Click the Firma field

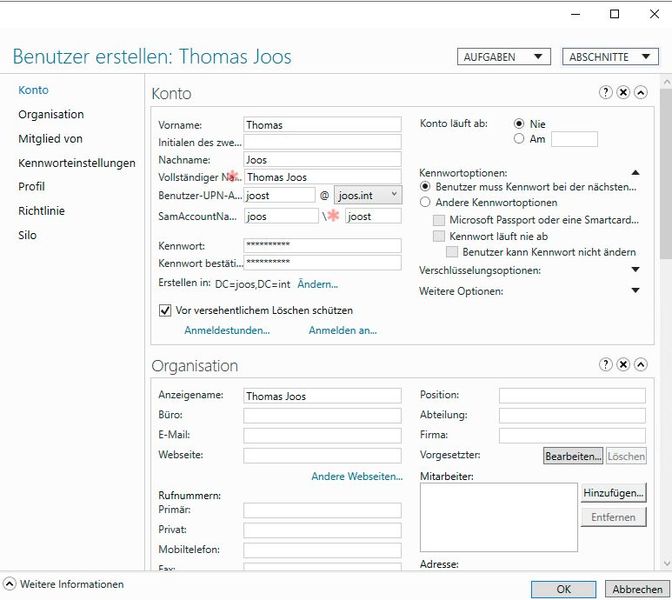click(572, 435)
